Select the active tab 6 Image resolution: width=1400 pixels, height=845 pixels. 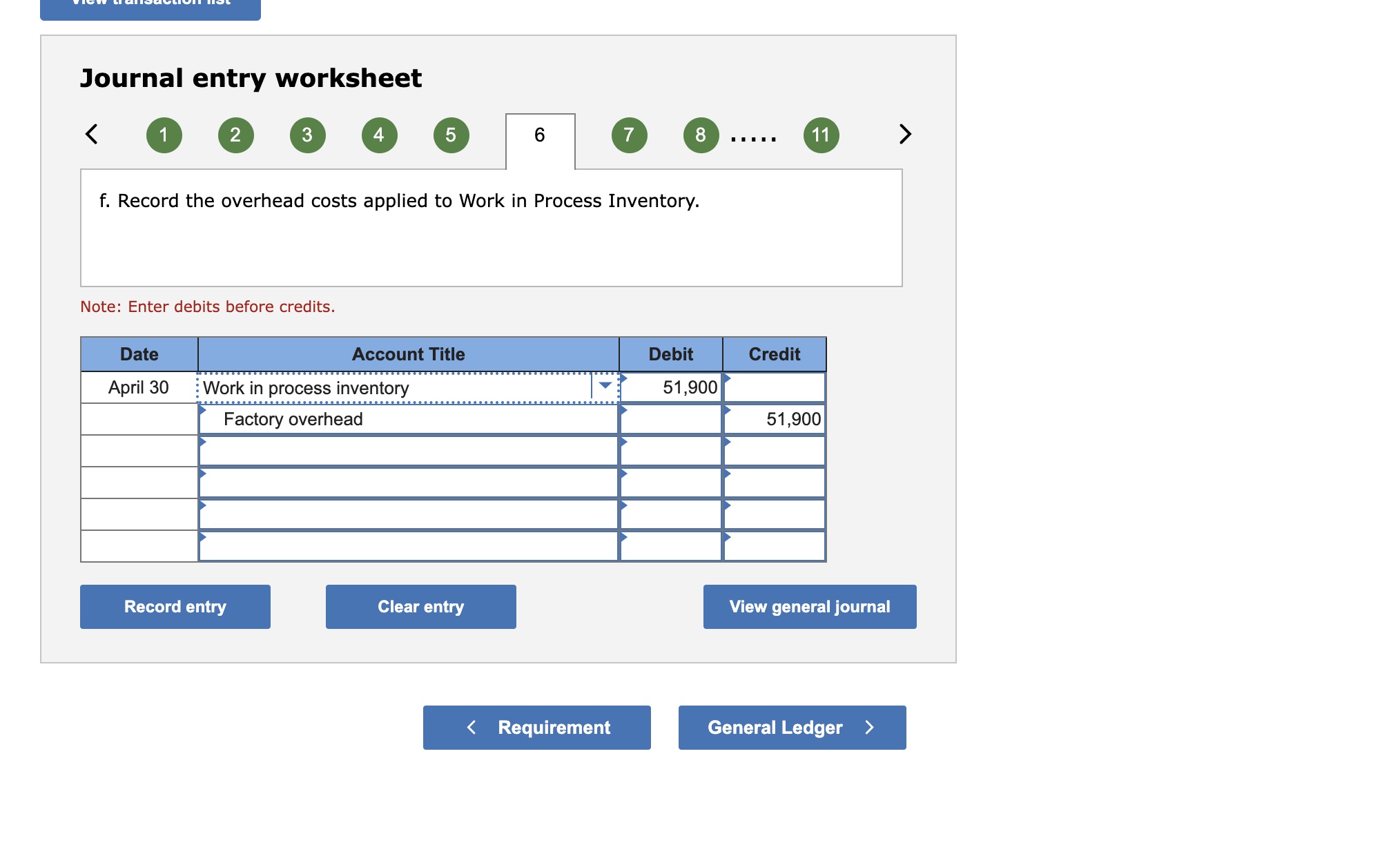tap(540, 135)
